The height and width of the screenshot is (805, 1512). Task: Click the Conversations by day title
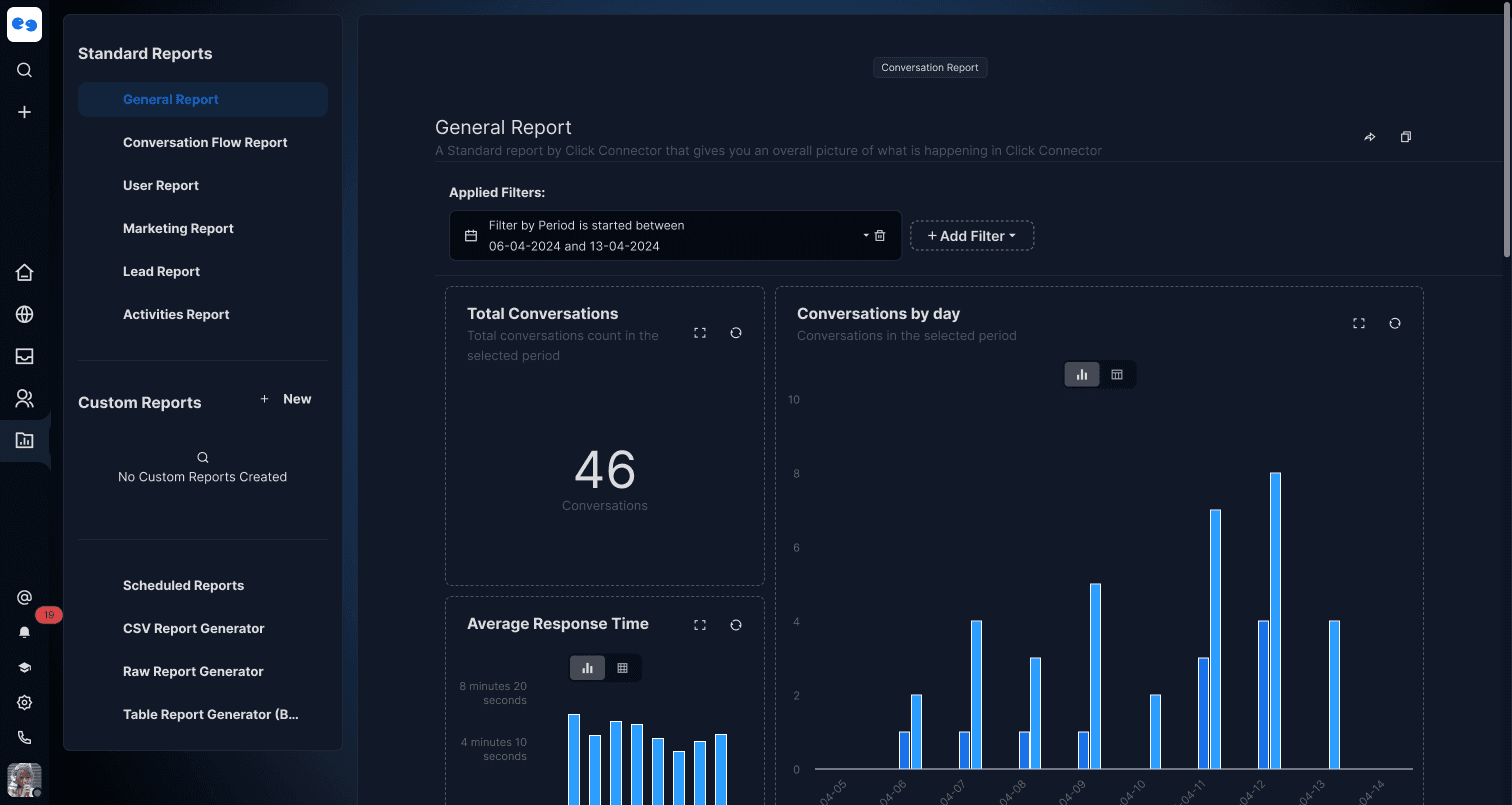tap(878, 314)
